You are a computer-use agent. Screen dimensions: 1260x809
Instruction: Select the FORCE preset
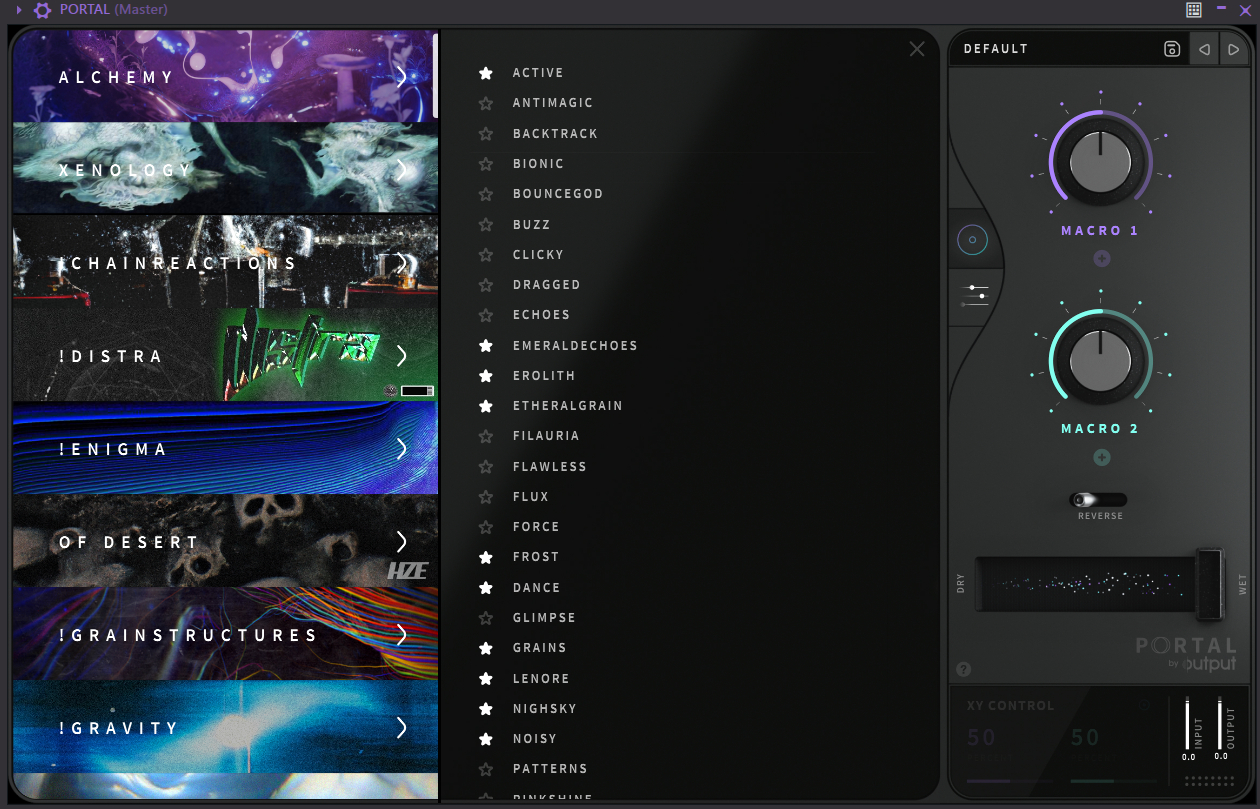tap(536, 526)
